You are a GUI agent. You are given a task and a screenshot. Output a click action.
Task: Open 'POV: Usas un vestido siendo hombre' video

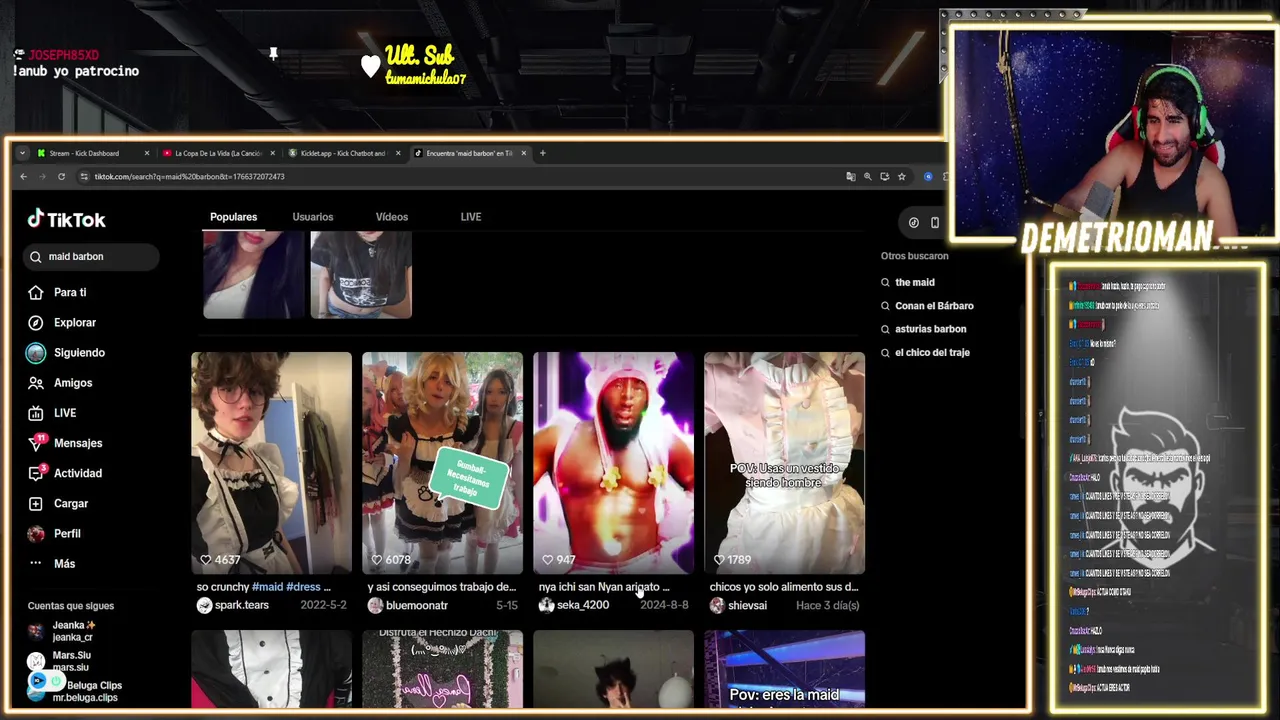(x=784, y=463)
